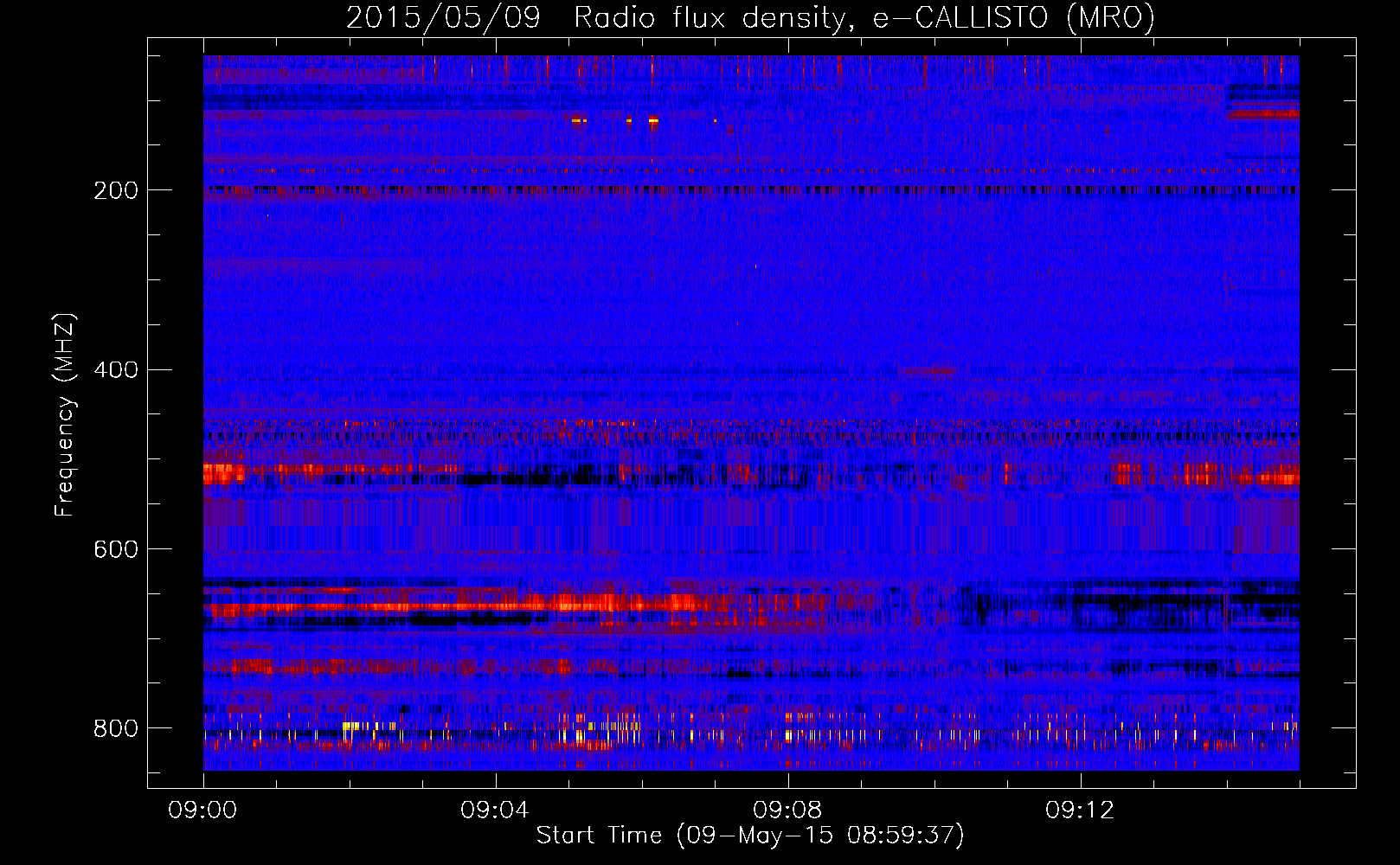Select the 09:04 time tick label
This screenshot has height=865, width=1400.
495,811
